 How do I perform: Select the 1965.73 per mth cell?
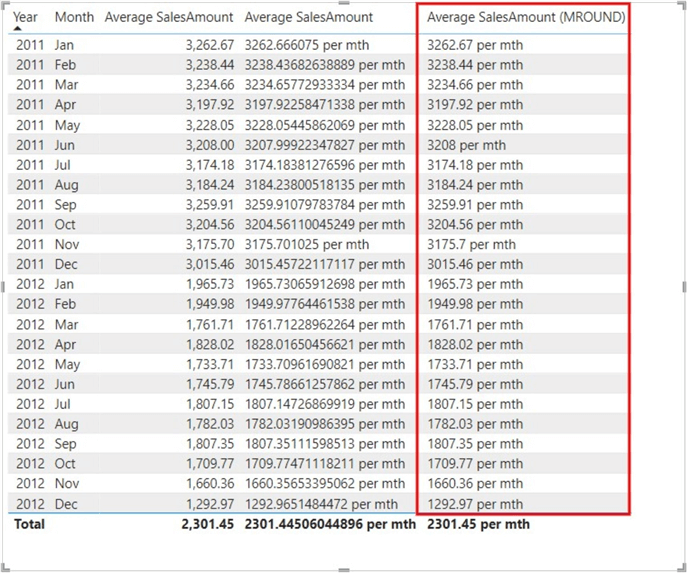coord(475,284)
